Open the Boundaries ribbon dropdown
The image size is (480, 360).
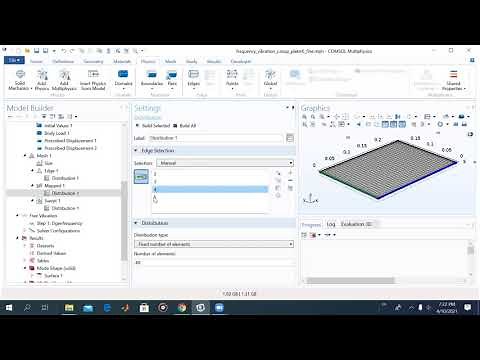[x=152, y=80]
